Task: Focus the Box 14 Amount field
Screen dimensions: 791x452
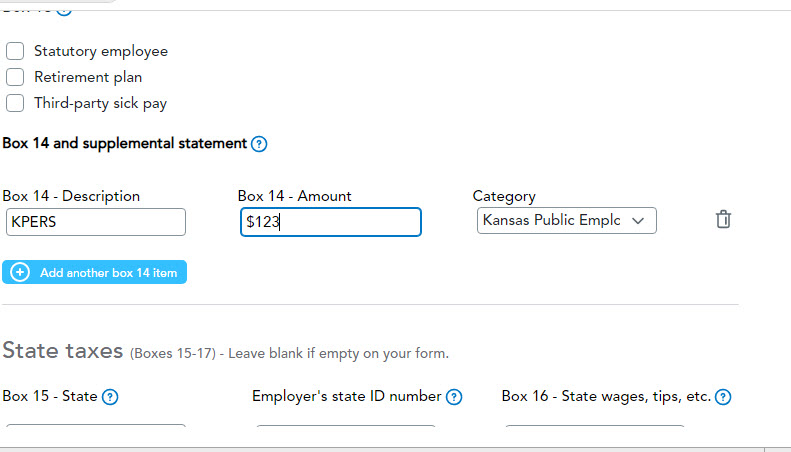Action: pos(329,222)
